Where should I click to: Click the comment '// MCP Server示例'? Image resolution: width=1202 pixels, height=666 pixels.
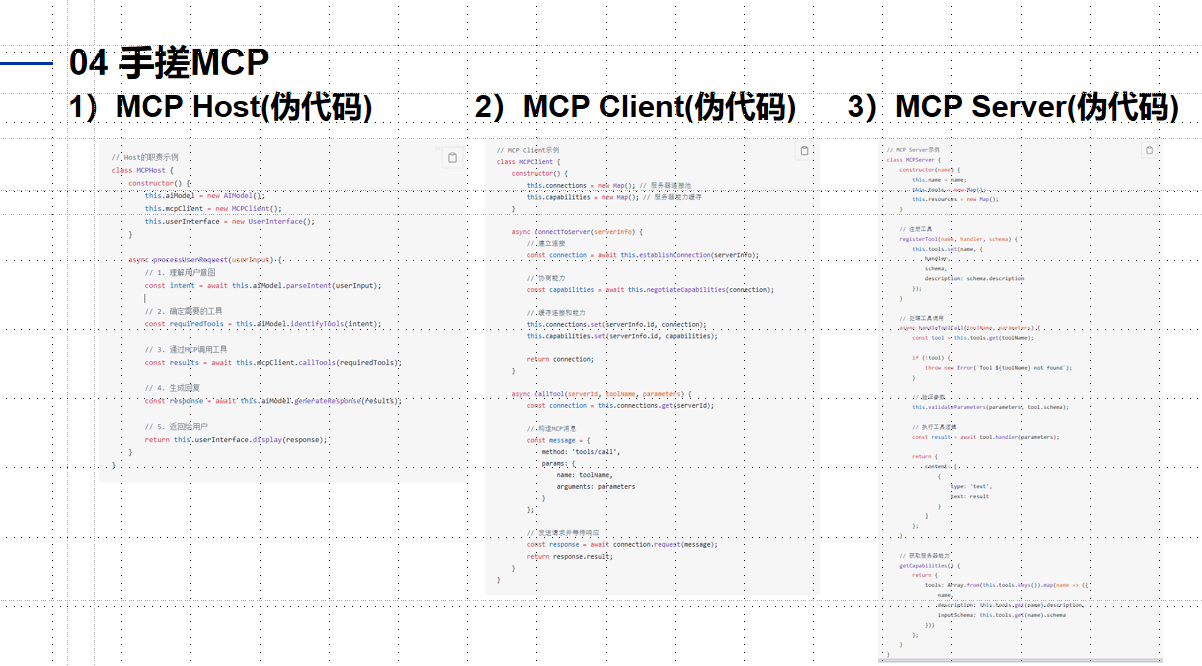914,149
